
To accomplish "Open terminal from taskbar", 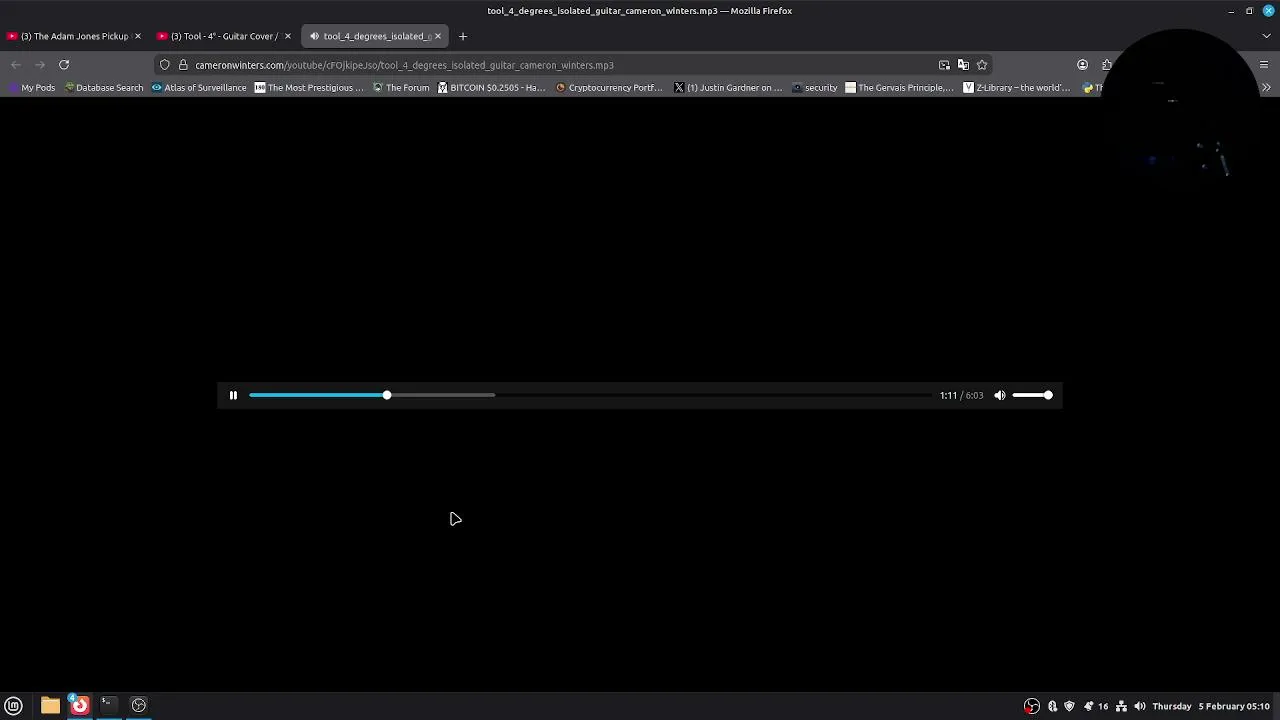I will pos(108,706).
